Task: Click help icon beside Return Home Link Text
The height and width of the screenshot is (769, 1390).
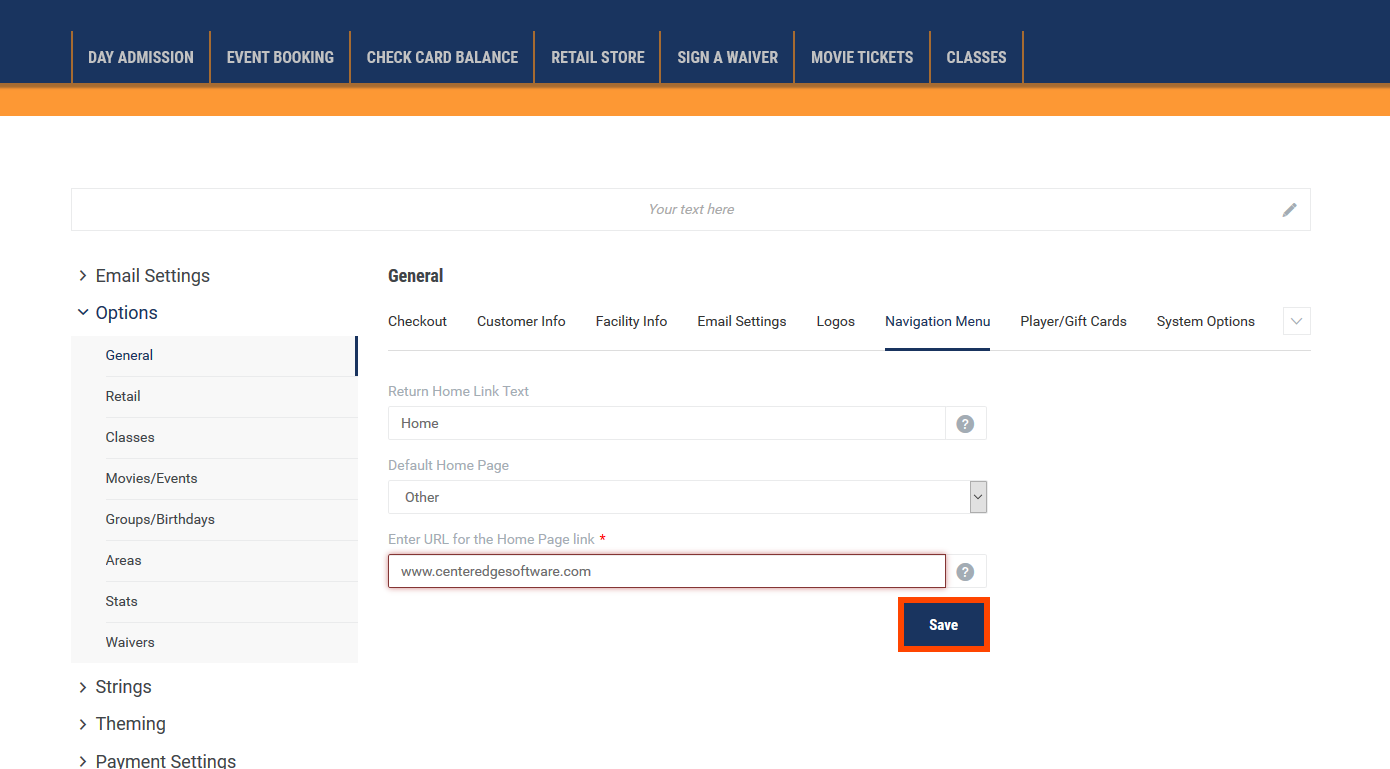Action: tap(965, 423)
